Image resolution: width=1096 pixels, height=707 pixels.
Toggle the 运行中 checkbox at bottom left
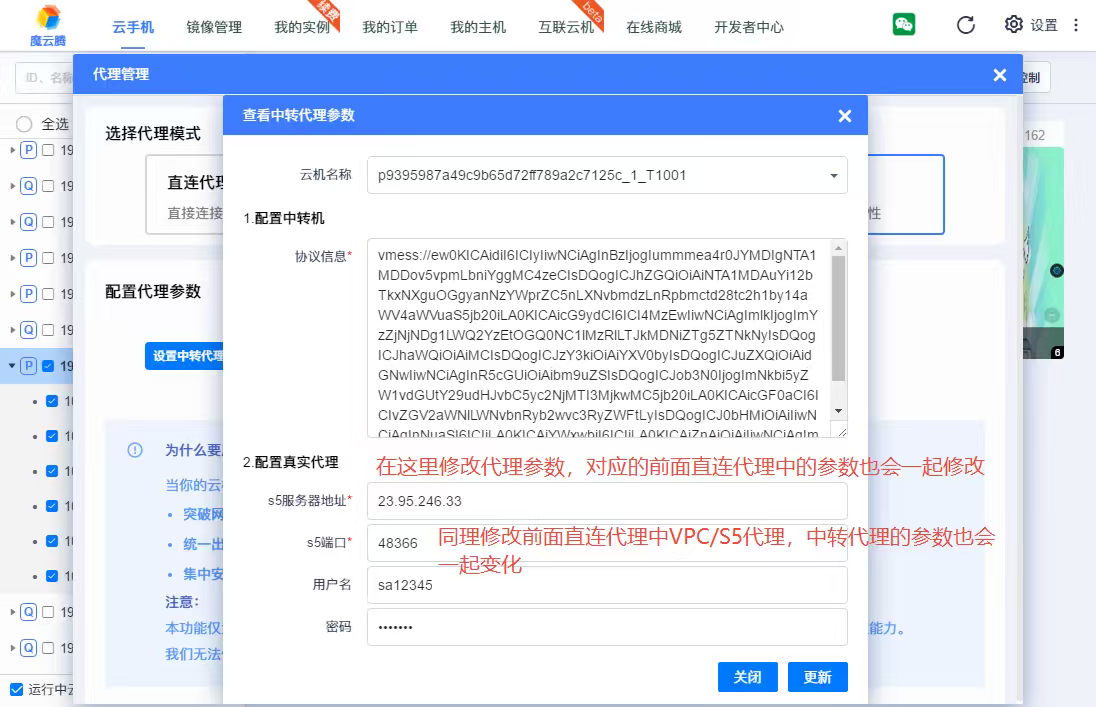pos(16,688)
